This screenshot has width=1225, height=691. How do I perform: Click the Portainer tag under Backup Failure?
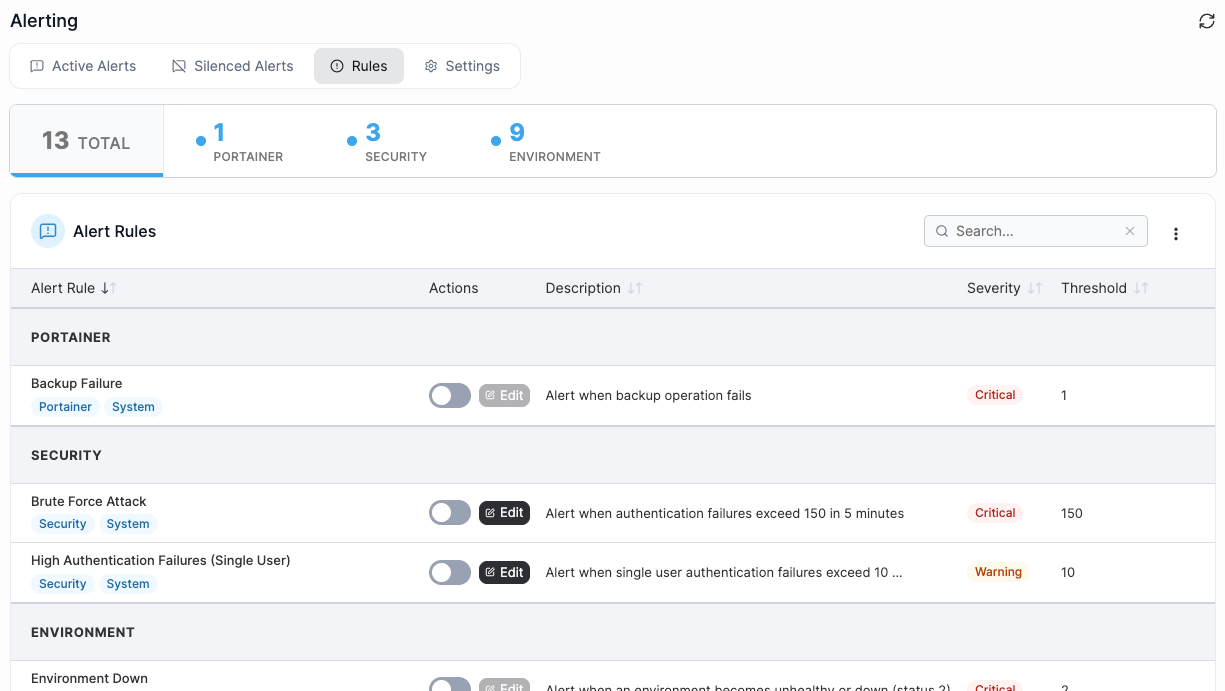[x=65, y=407]
